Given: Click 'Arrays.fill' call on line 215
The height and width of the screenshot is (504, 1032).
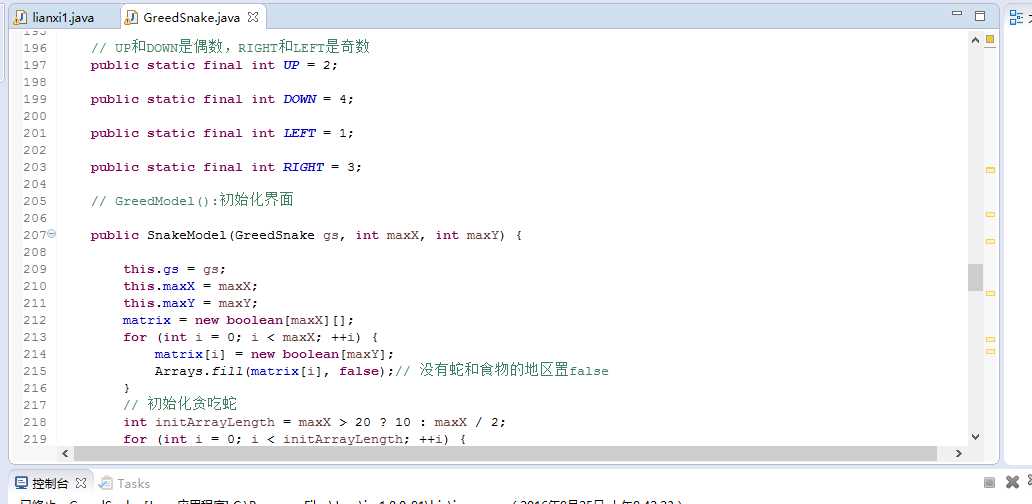Looking at the screenshot, I should 199,371.
